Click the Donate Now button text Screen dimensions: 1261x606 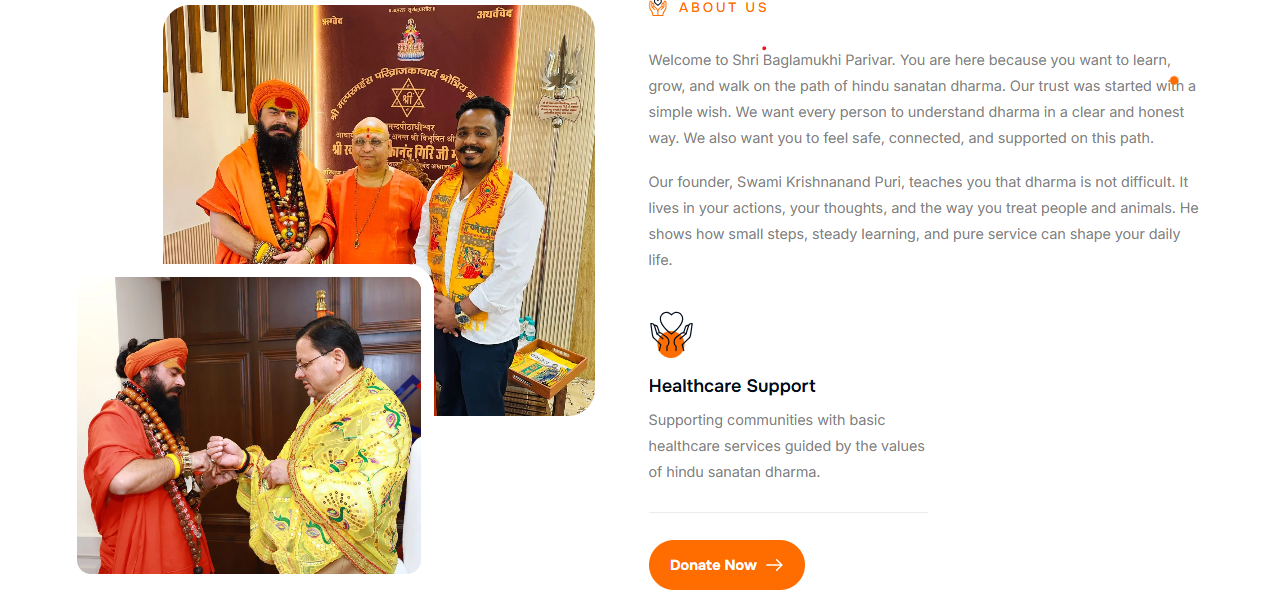(x=713, y=565)
